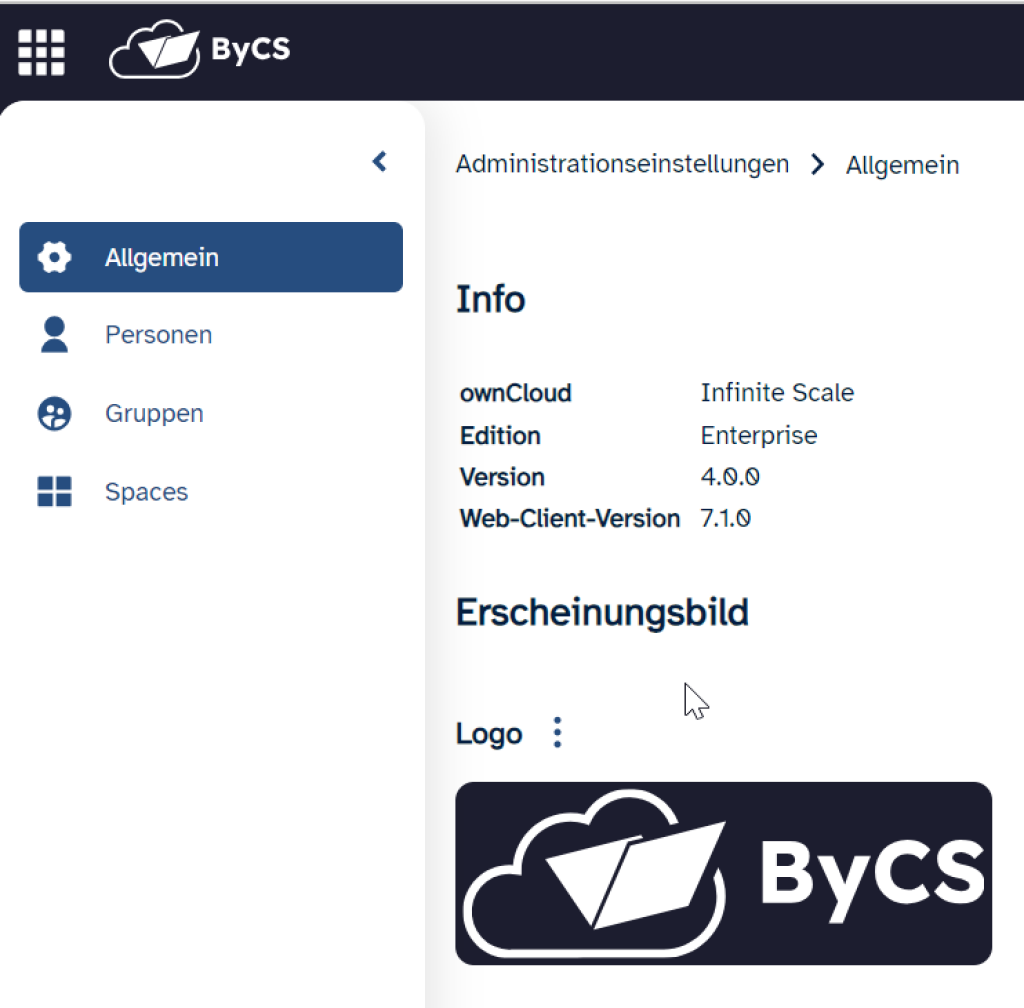Click the Info section heading
This screenshot has width=1024, height=1008.
tap(490, 298)
